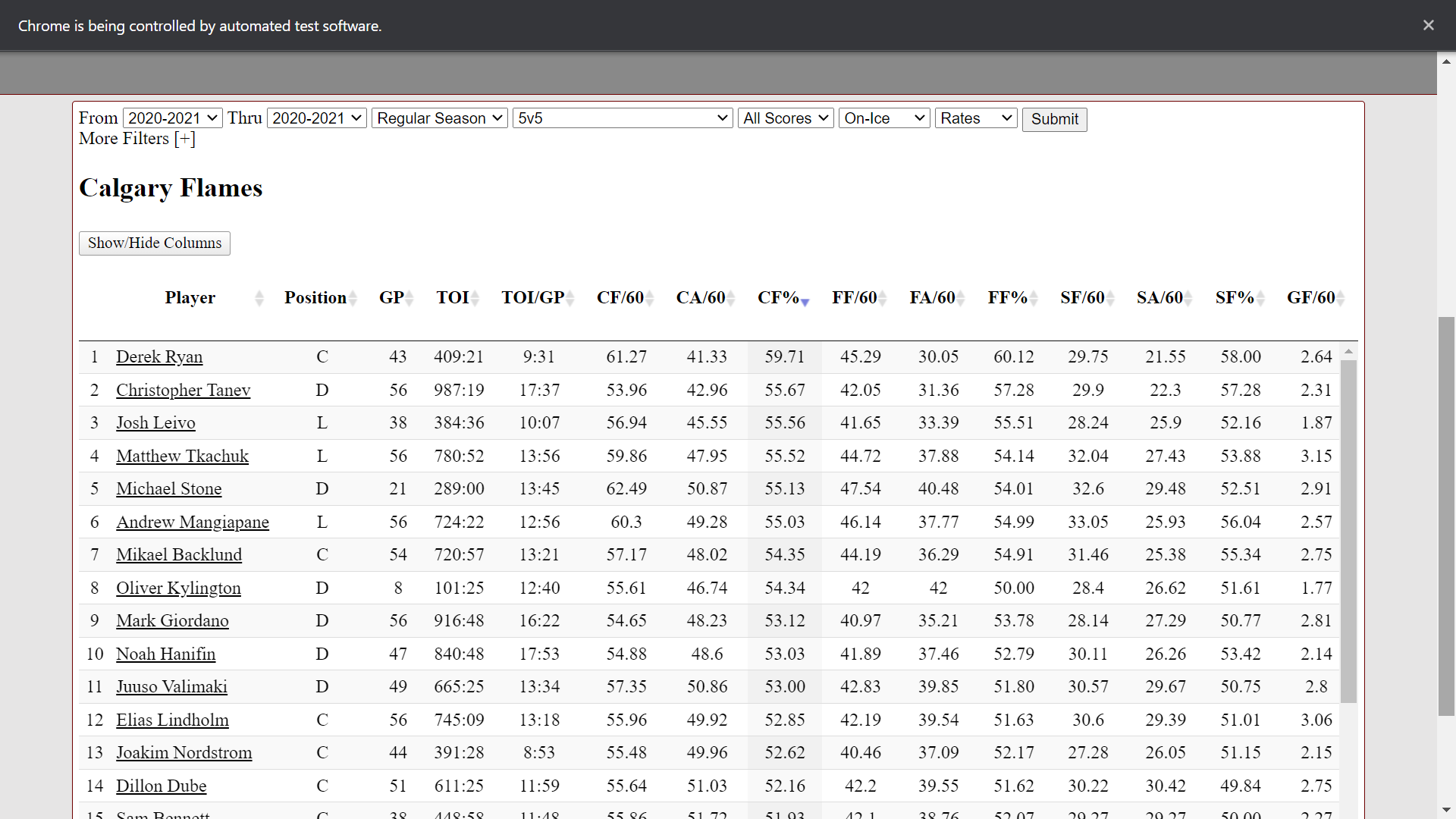Screen dimensions: 1456x819
Task: Open Juuso Valimaki player link
Action: click(171, 687)
